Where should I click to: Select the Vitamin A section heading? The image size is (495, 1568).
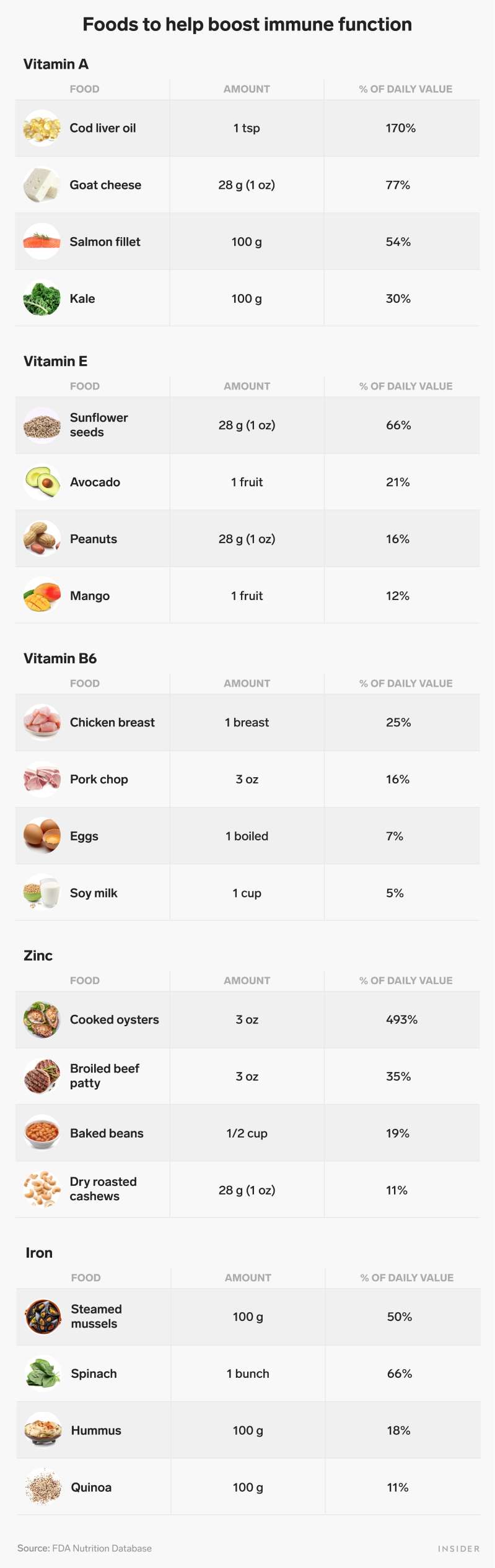click(x=56, y=64)
